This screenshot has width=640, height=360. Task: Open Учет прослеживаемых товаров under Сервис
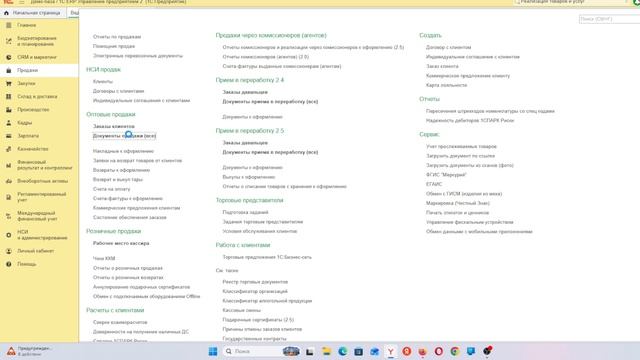(461, 147)
